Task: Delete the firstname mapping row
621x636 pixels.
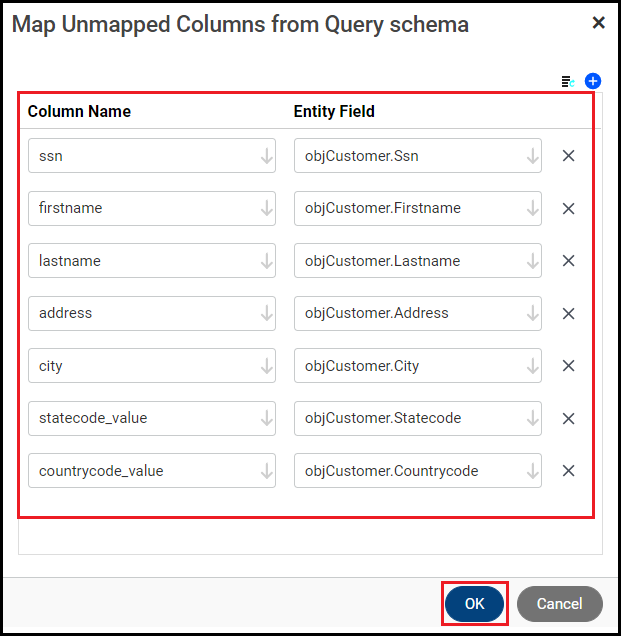Action: (568, 209)
